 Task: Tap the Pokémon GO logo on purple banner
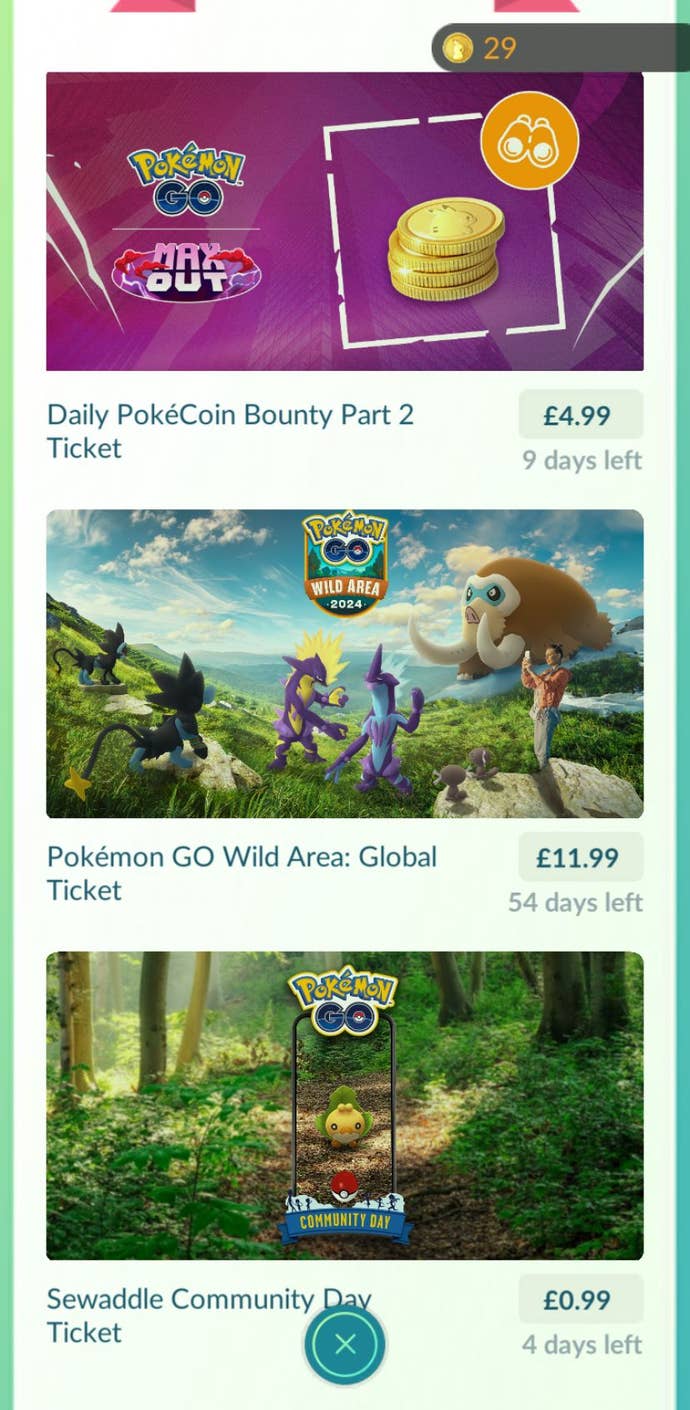tap(186, 179)
